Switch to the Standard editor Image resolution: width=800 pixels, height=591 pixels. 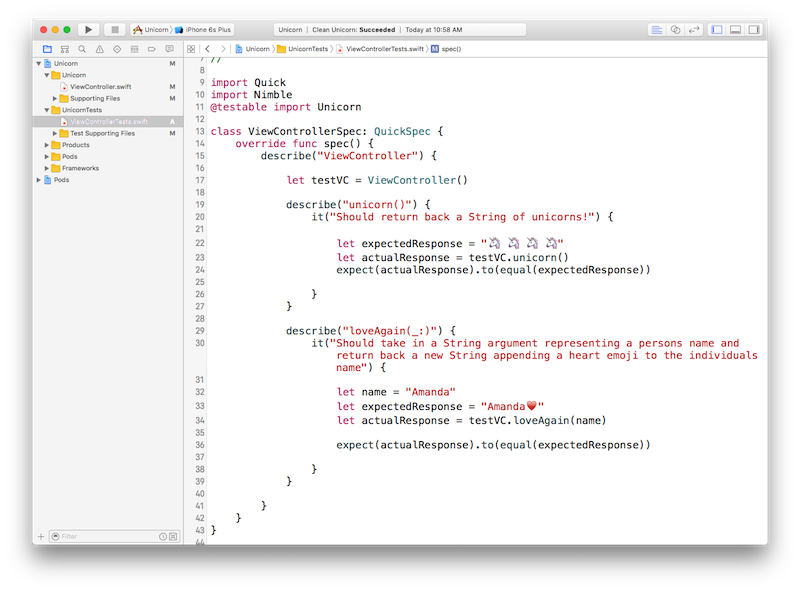657,30
